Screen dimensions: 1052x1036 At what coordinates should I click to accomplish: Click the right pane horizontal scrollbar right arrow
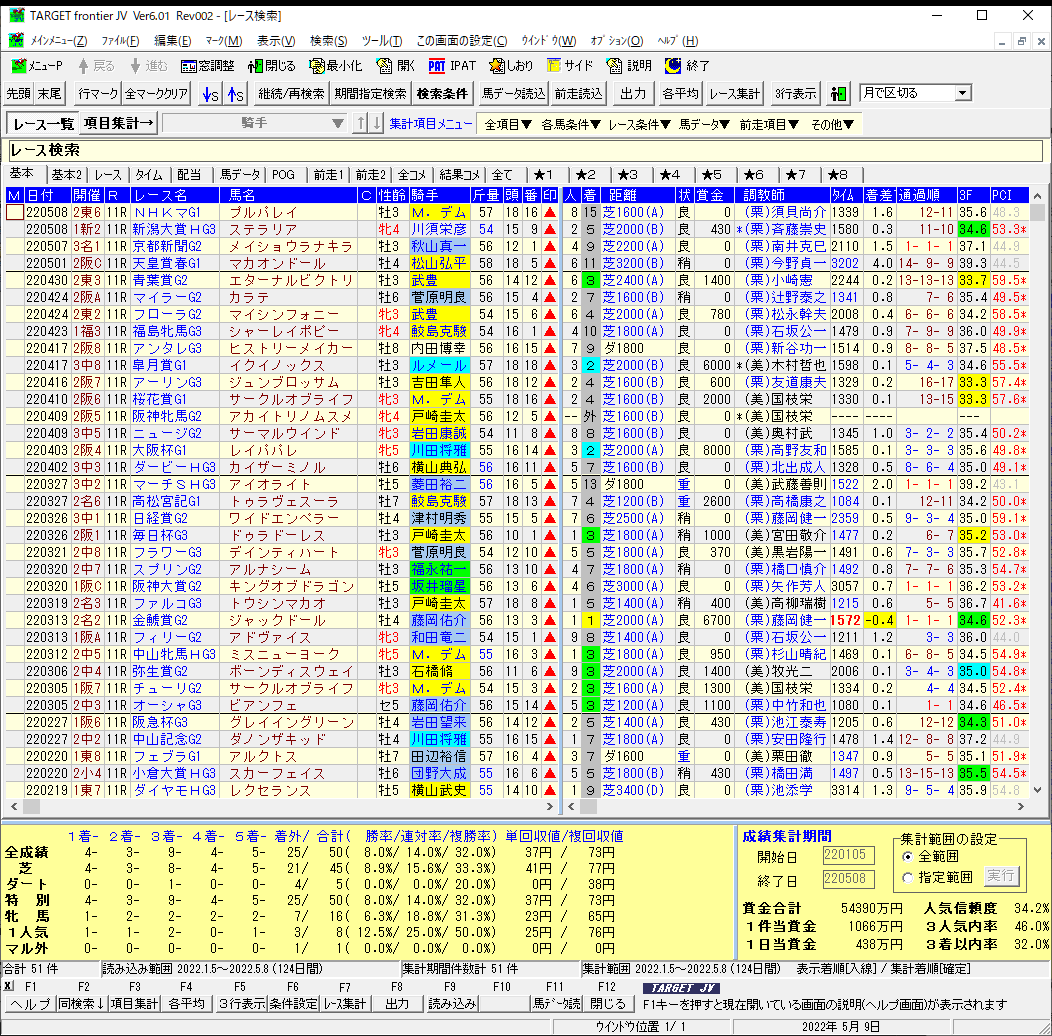click(1020, 807)
